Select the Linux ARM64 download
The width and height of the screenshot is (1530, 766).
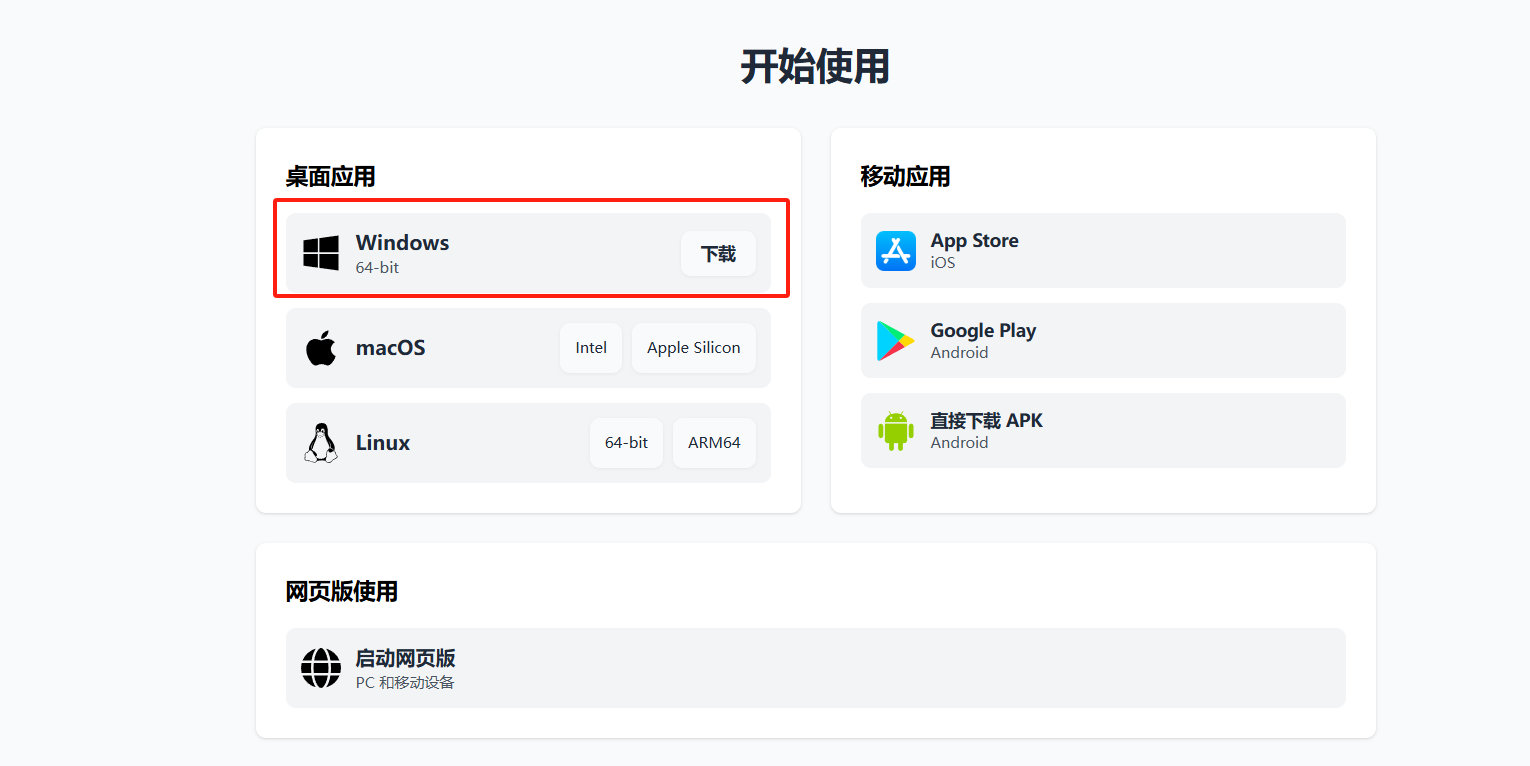pyautogui.click(x=714, y=443)
